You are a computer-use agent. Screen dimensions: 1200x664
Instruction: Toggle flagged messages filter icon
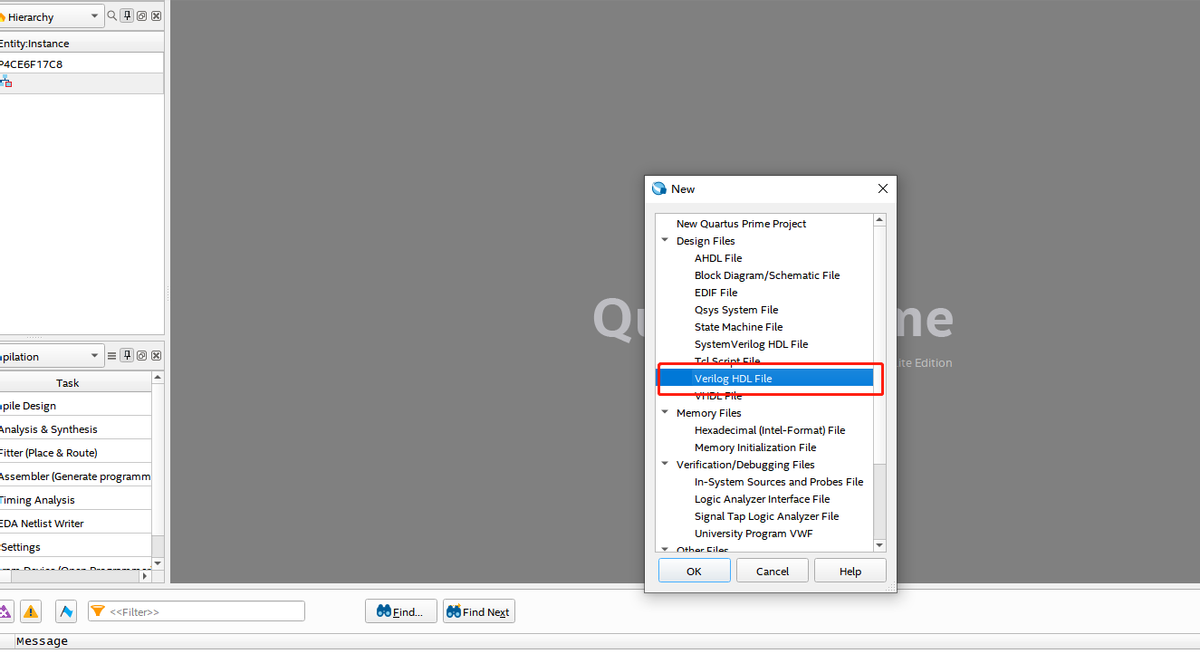pos(66,611)
